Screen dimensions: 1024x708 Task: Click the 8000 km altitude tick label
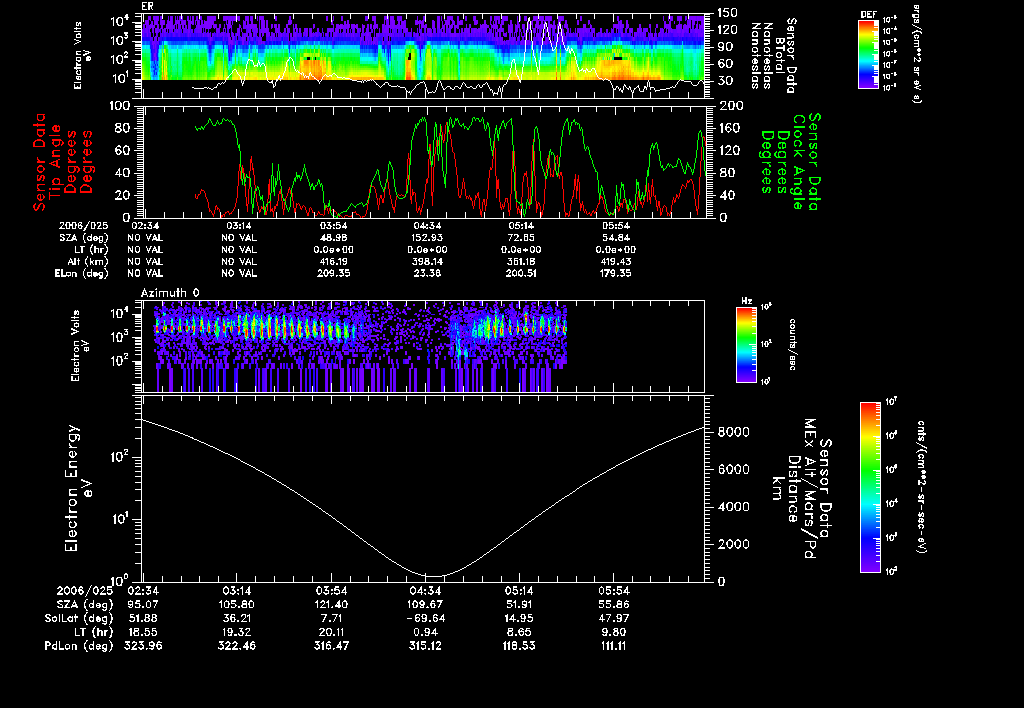(733, 432)
